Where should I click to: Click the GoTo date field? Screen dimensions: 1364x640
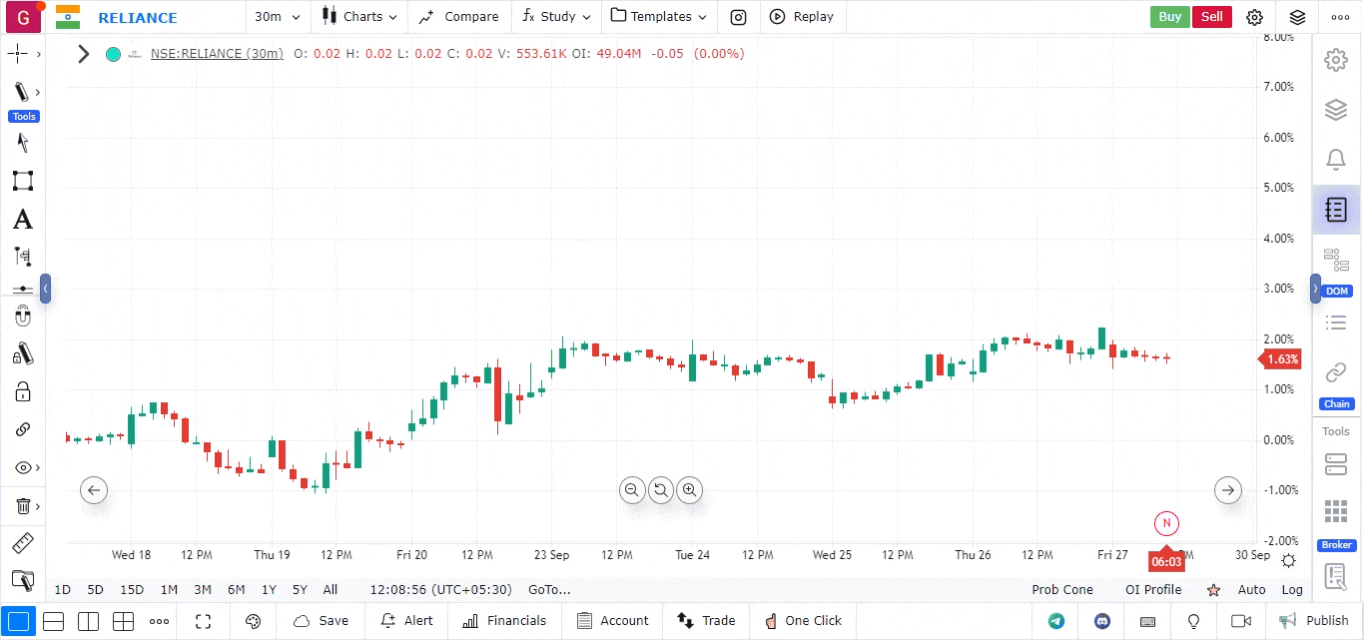(549, 590)
